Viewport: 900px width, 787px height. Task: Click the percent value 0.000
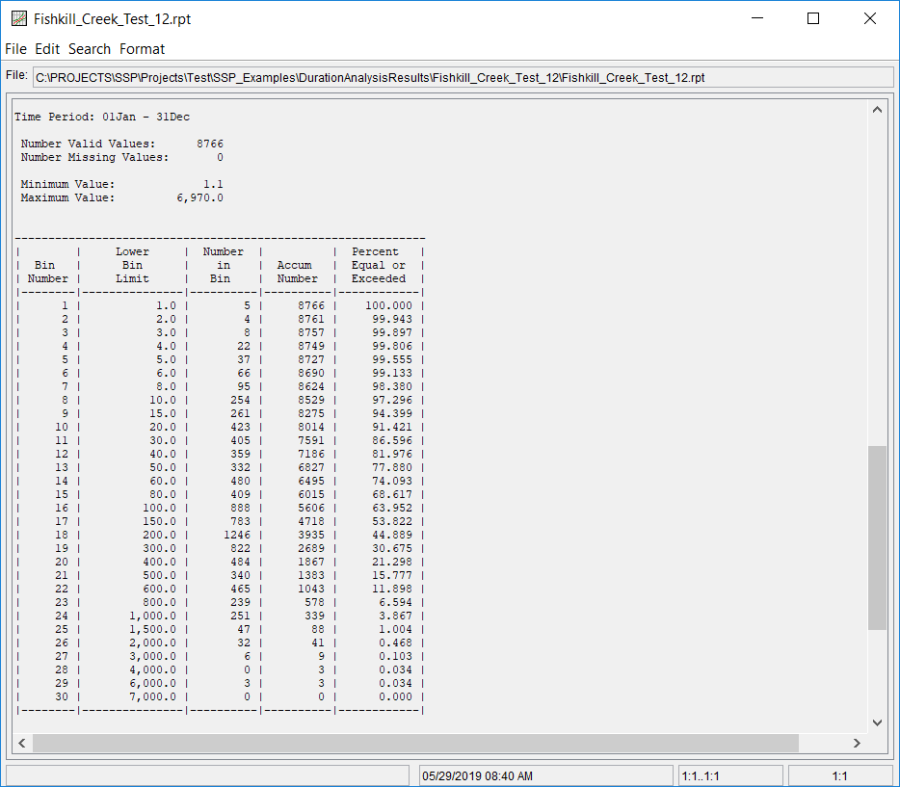395,697
